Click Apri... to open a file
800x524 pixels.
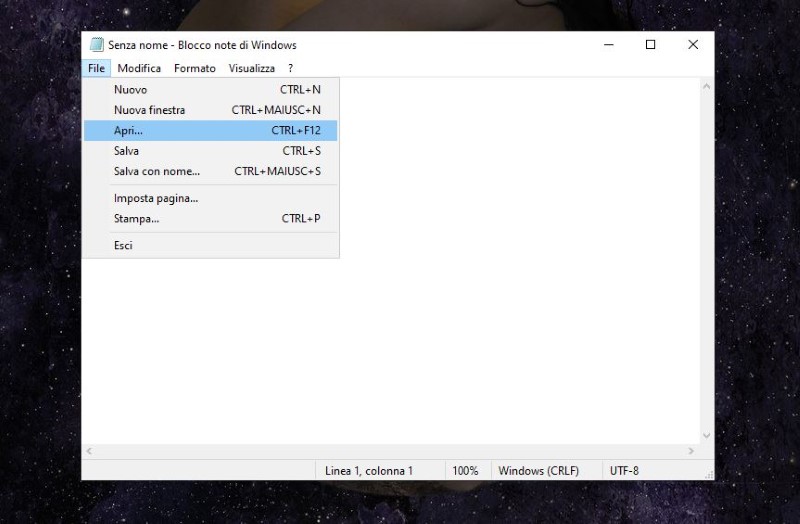(128, 131)
